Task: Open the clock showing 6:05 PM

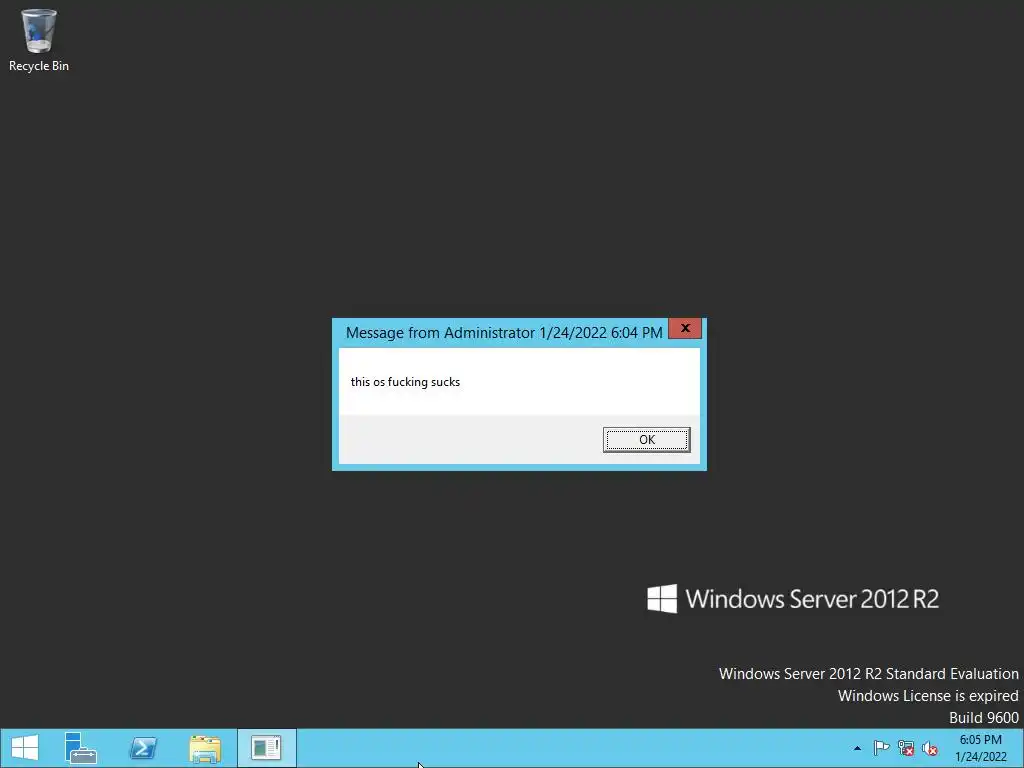Action: [x=980, y=748]
